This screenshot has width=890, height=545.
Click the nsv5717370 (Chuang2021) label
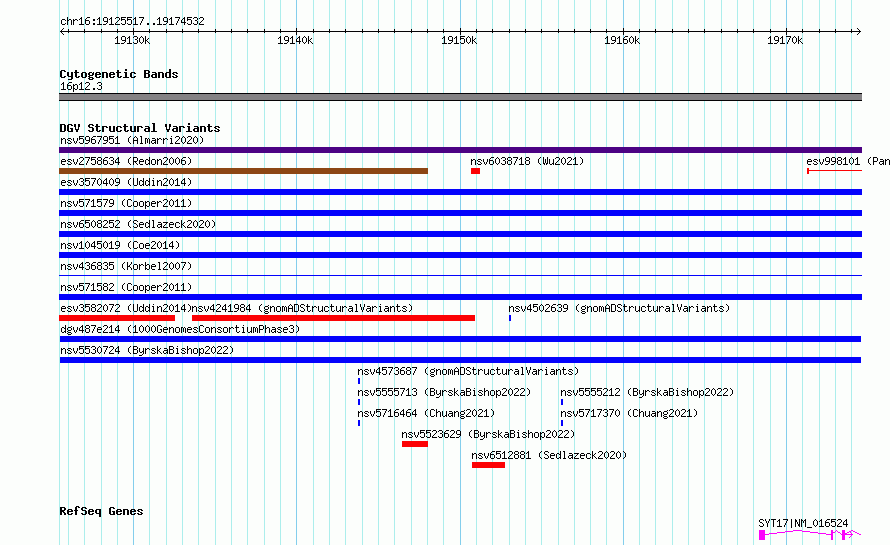pyautogui.click(x=629, y=413)
